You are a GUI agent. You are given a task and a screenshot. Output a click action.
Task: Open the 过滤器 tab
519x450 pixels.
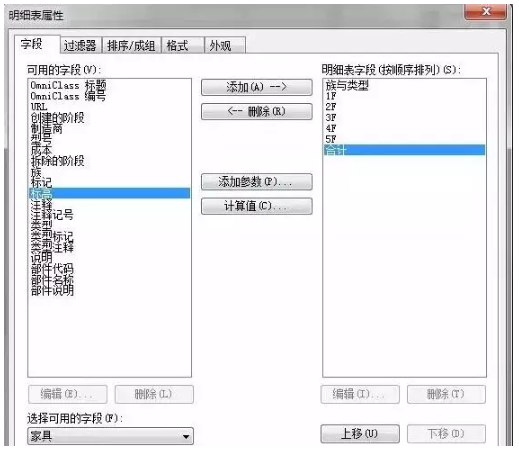[x=81, y=45]
